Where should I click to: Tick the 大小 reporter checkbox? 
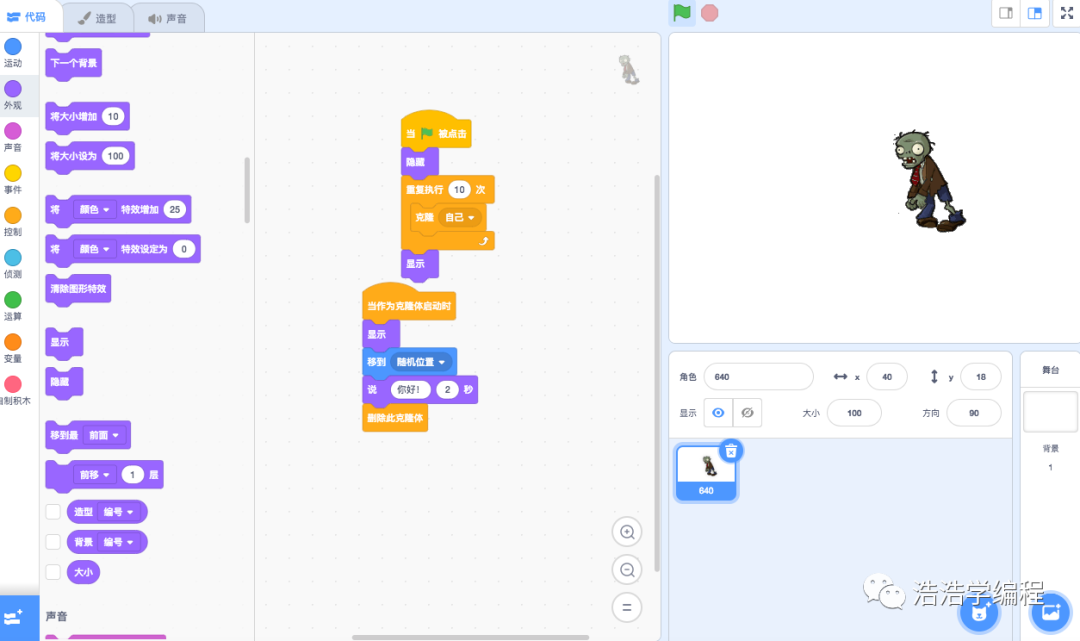pos(53,572)
